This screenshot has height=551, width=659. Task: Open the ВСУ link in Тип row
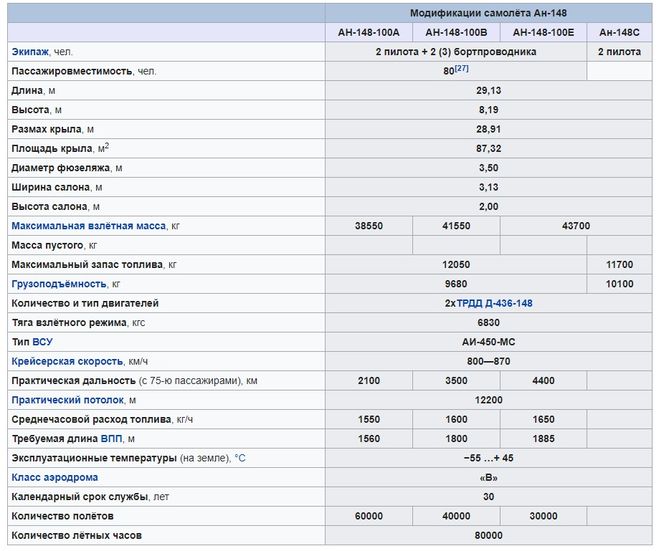pyautogui.click(x=42, y=342)
